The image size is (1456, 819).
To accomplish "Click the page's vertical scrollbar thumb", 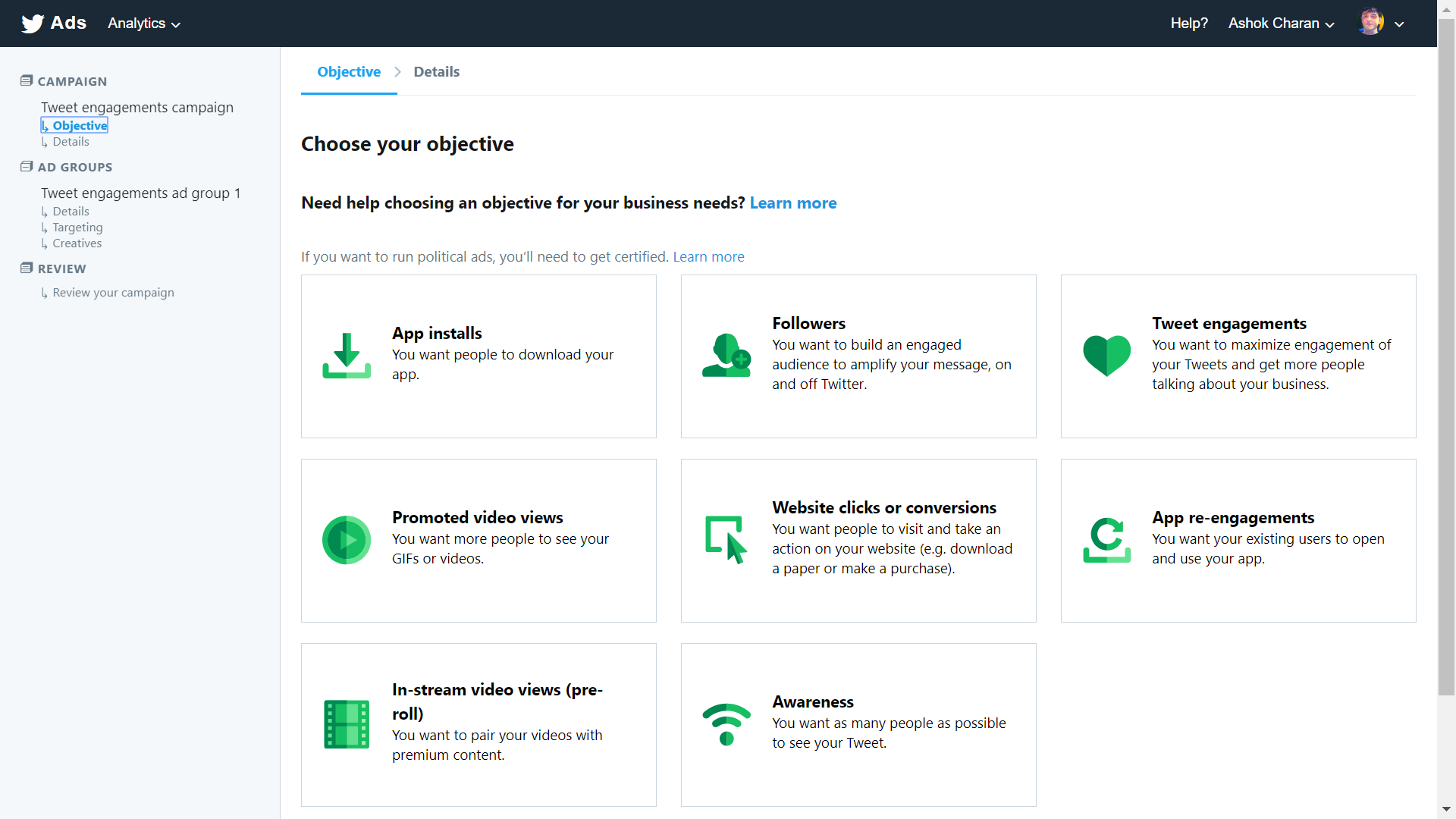I will click(x=1446, y=356).
